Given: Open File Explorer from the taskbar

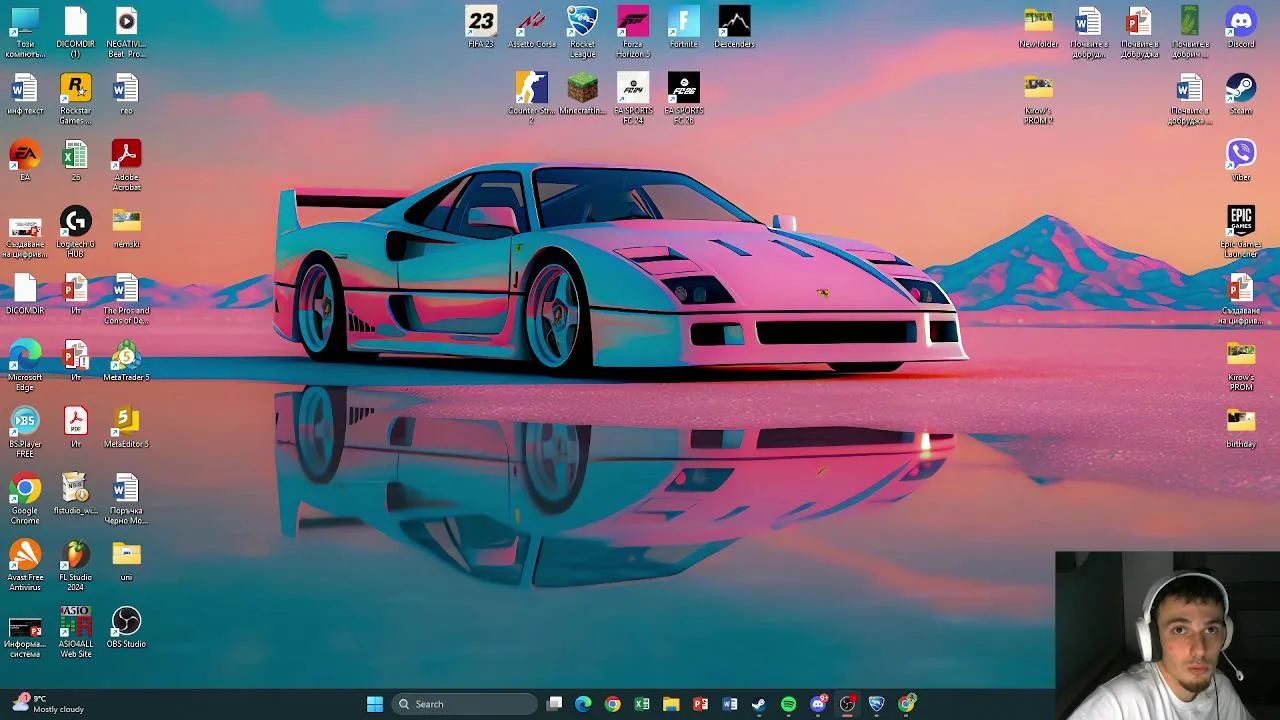Looking at the screenshot, I should (671, 704).
